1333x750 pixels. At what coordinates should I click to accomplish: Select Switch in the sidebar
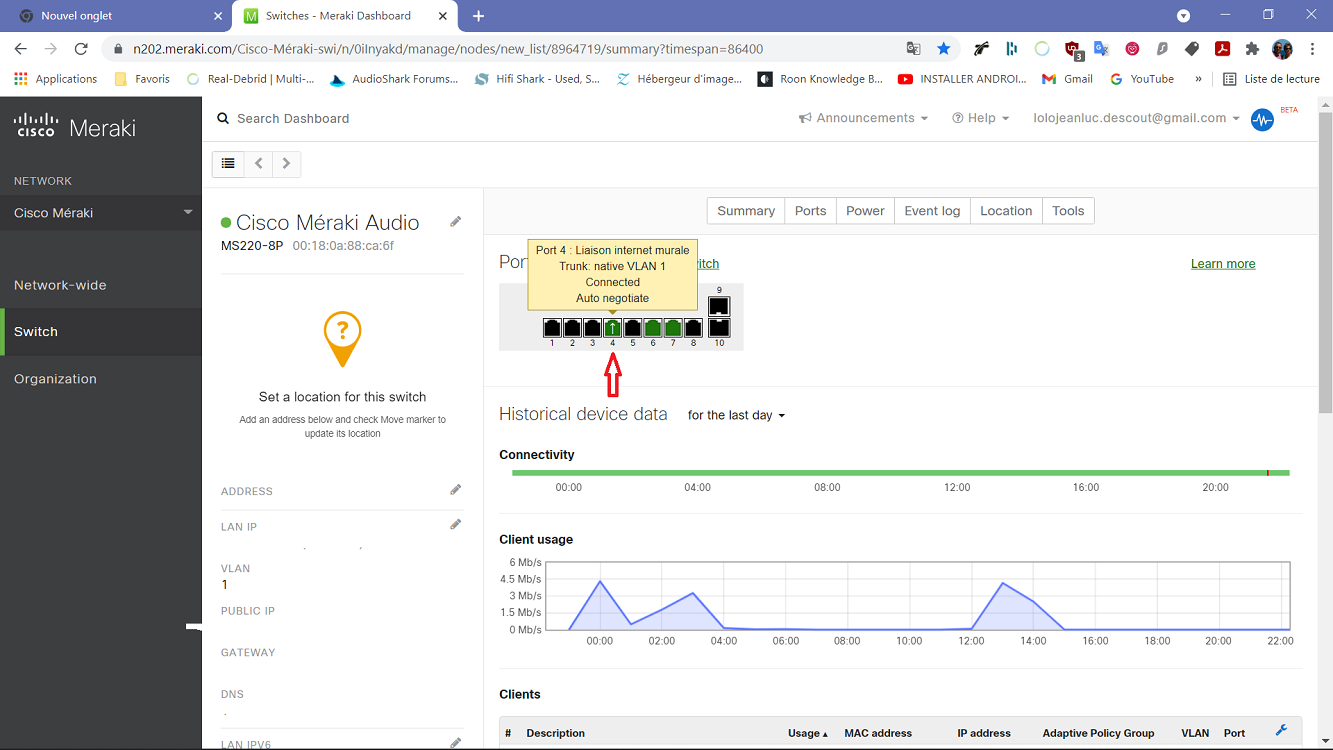[101, 332]
